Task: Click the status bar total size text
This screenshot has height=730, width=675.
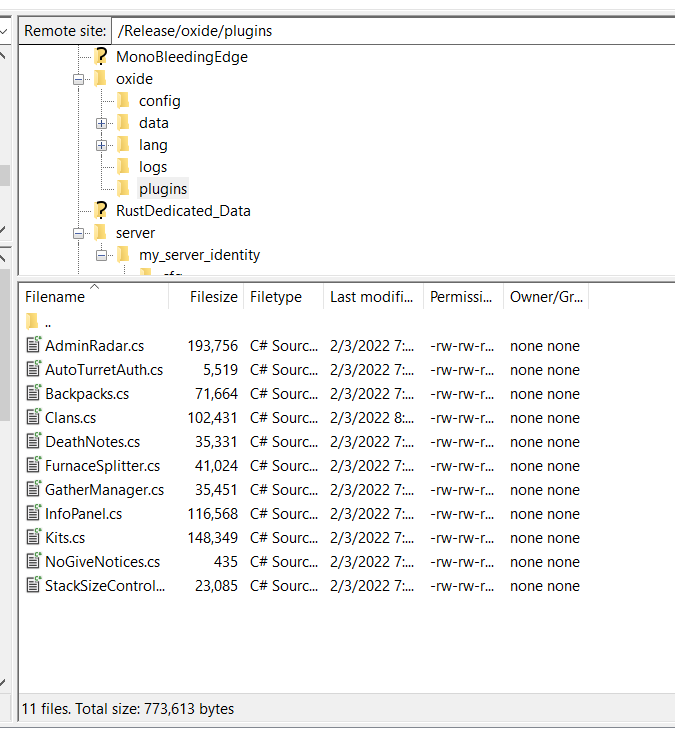Action: pos(128,709)
